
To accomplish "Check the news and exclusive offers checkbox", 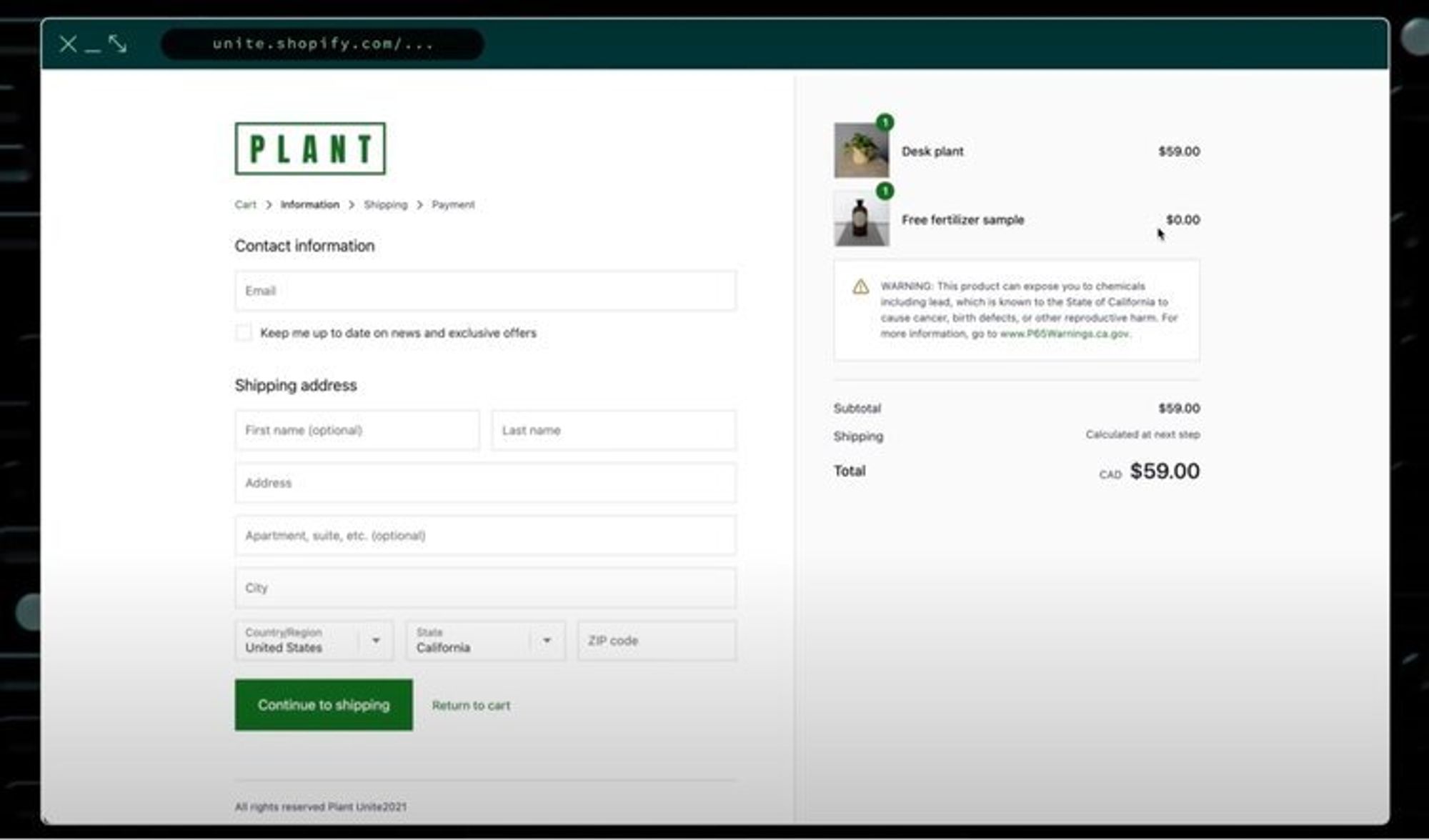I will (244, 333).
